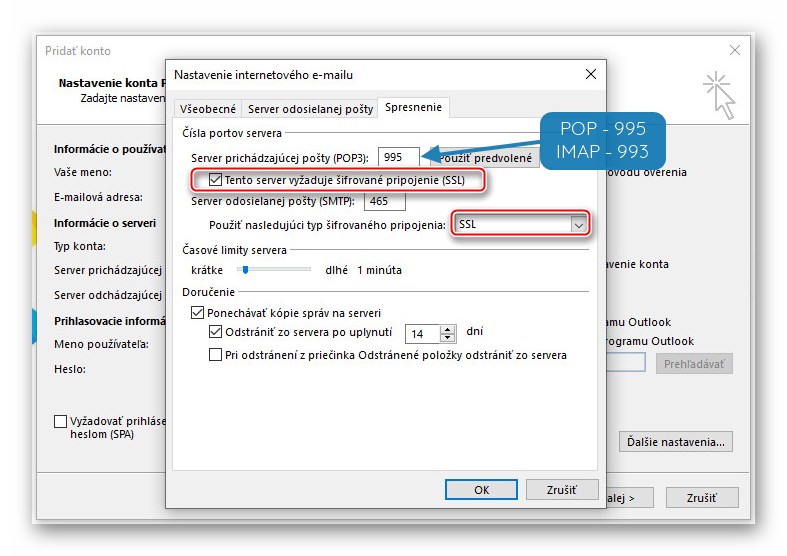Click the '1 minúta' timeout value text
This screenshot has height=556, width=787.
coord(379,270)
